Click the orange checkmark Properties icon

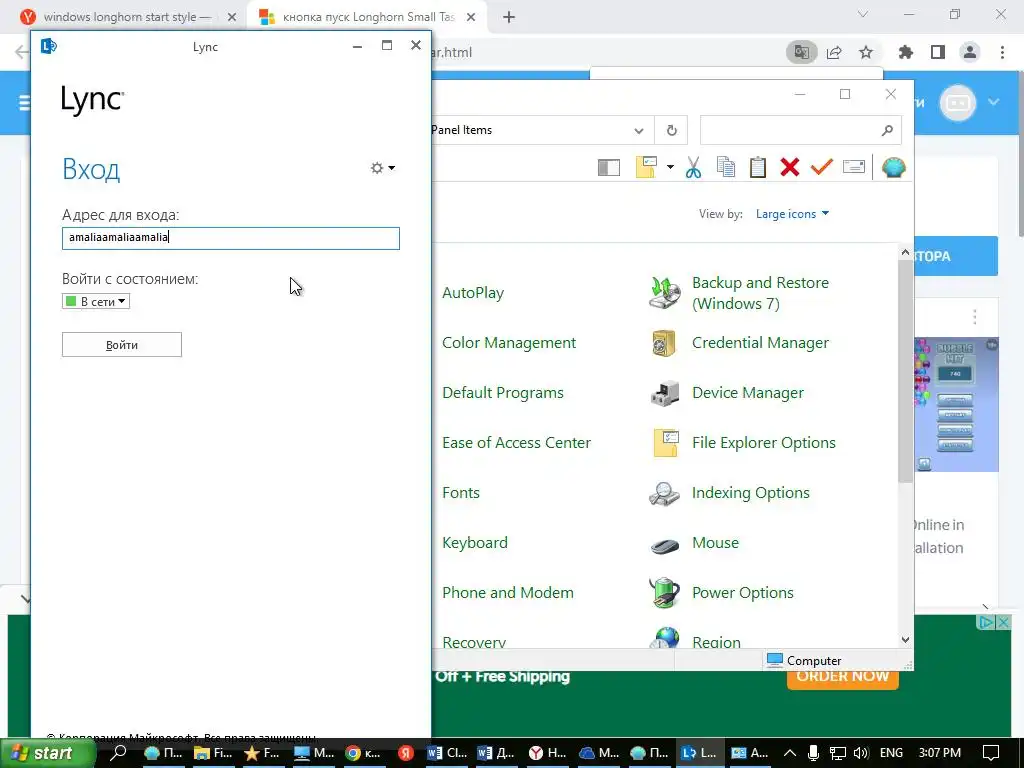tap(822, 167)
